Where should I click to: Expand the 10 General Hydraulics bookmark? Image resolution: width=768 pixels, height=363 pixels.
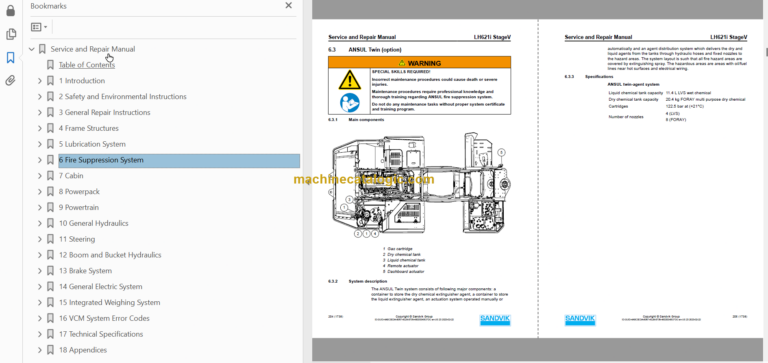click(40, 223)
